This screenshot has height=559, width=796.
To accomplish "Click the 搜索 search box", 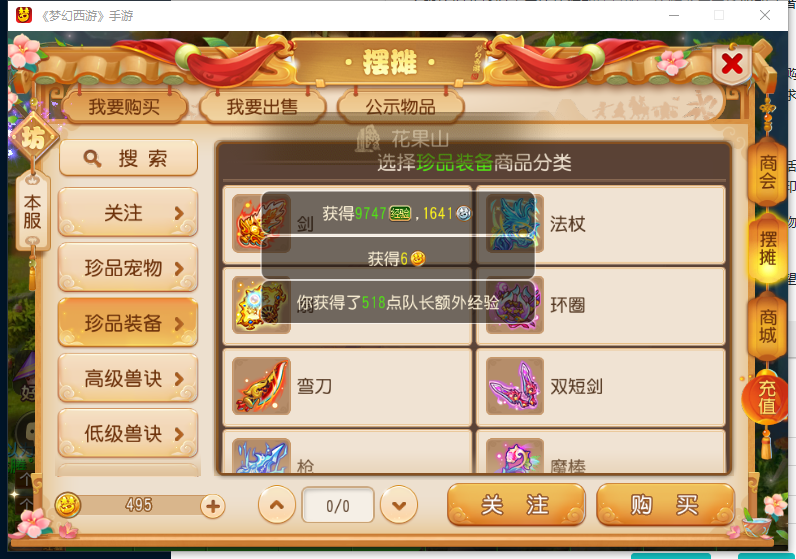I will (128, 158).
